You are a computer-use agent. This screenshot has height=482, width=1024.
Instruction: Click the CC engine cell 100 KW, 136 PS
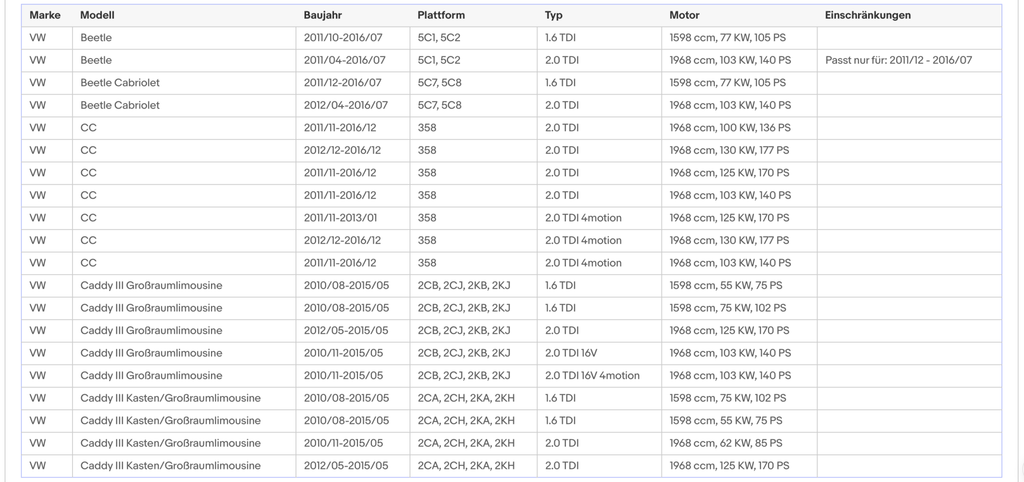pyautogui.click(x=739, y=128)
